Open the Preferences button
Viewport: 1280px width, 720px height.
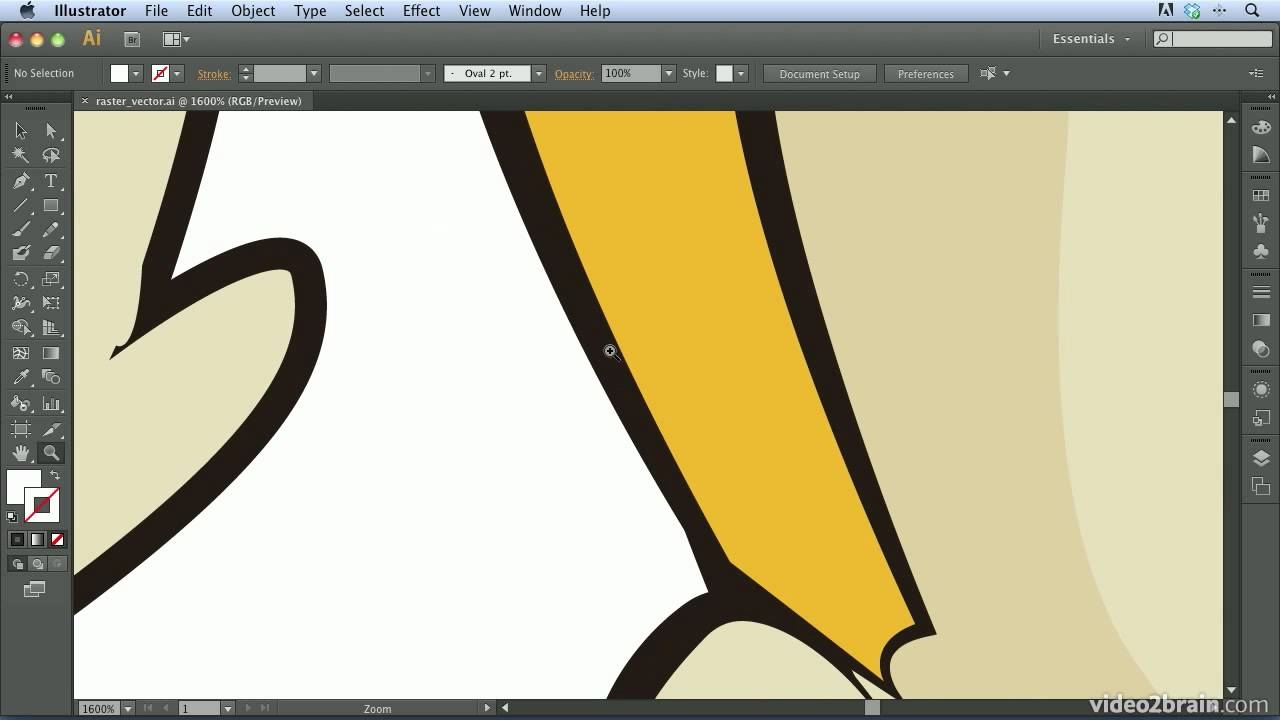tap(926, 73)
